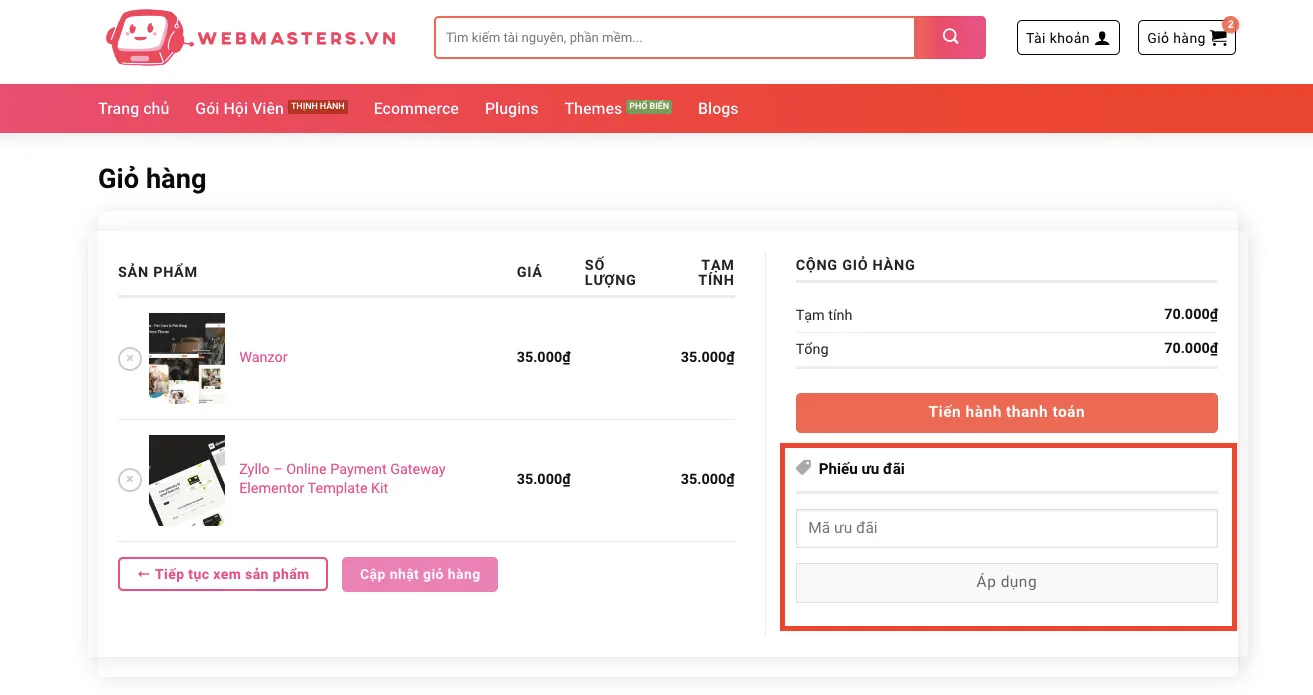Click the PHỔ BIẾN badge
This screenshot has height=695, width=1313.
click(649, 106)
